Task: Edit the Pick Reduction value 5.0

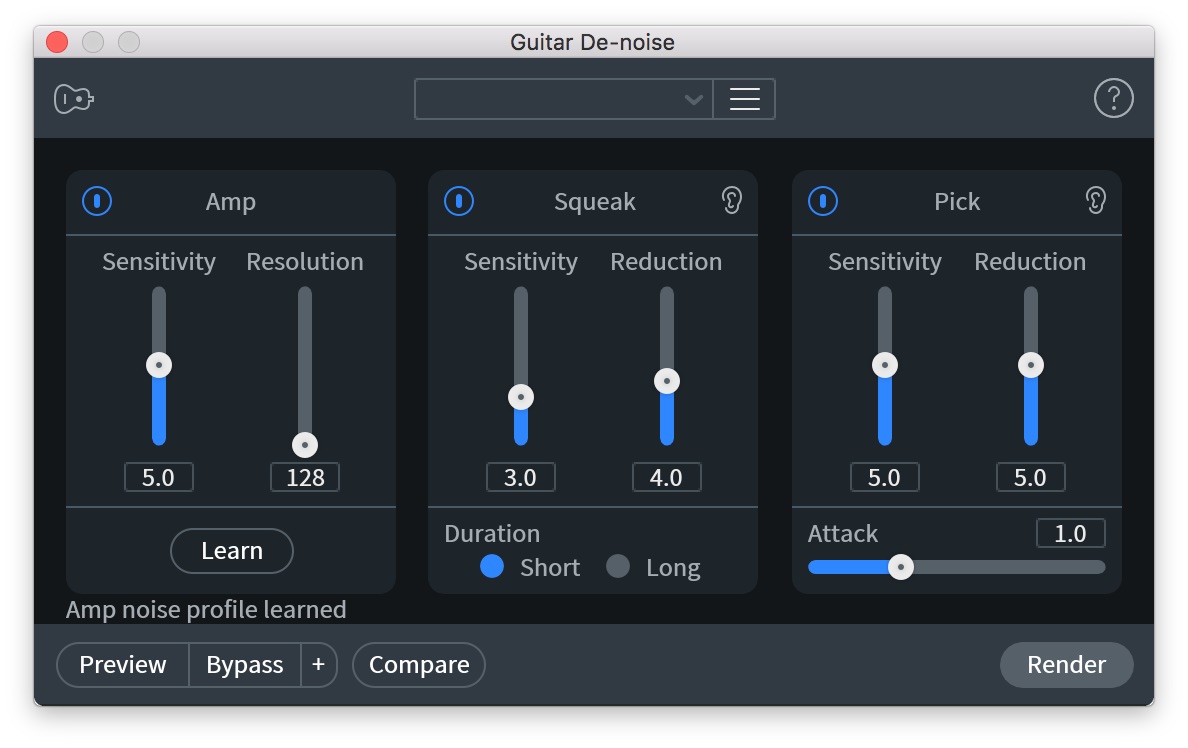Action: click(x=1030, y=477)
